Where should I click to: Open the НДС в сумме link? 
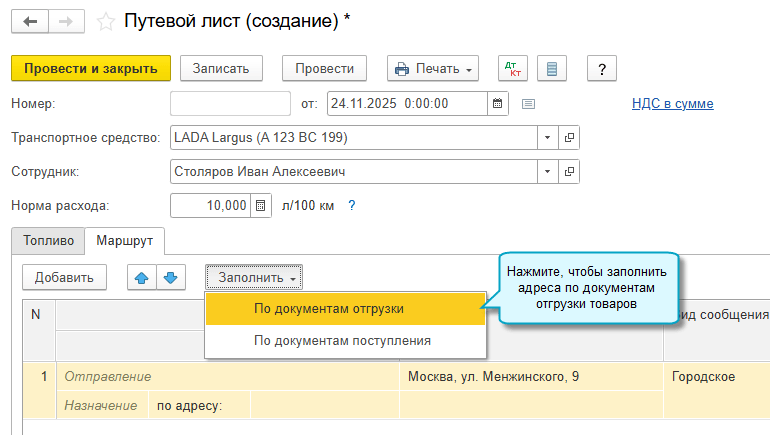(x=672, y=103)
